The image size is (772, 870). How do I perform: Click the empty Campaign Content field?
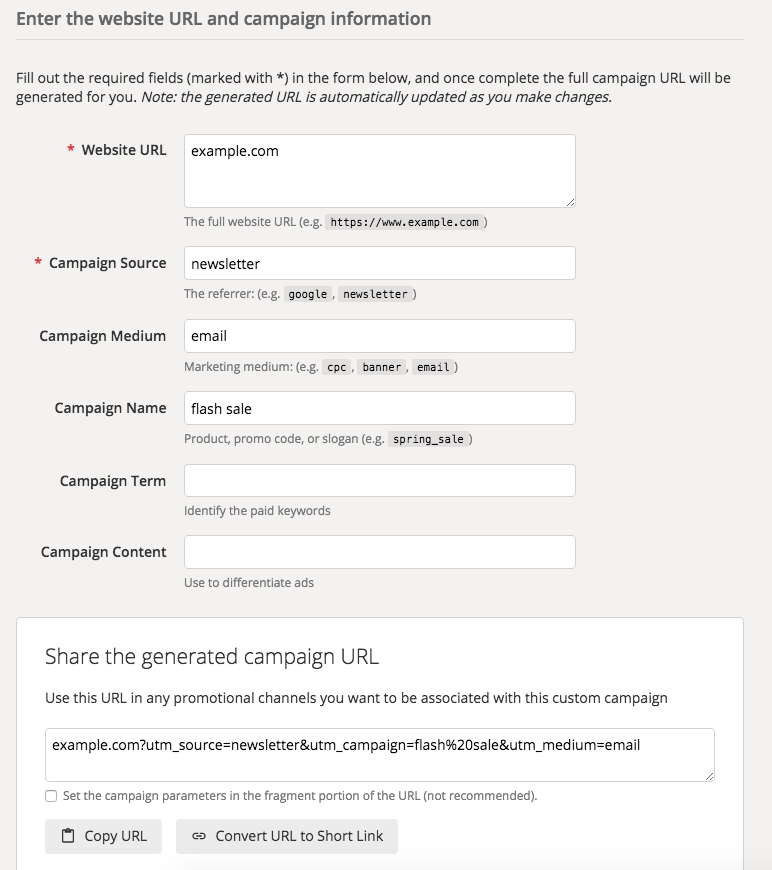click(x=380, y=552)
